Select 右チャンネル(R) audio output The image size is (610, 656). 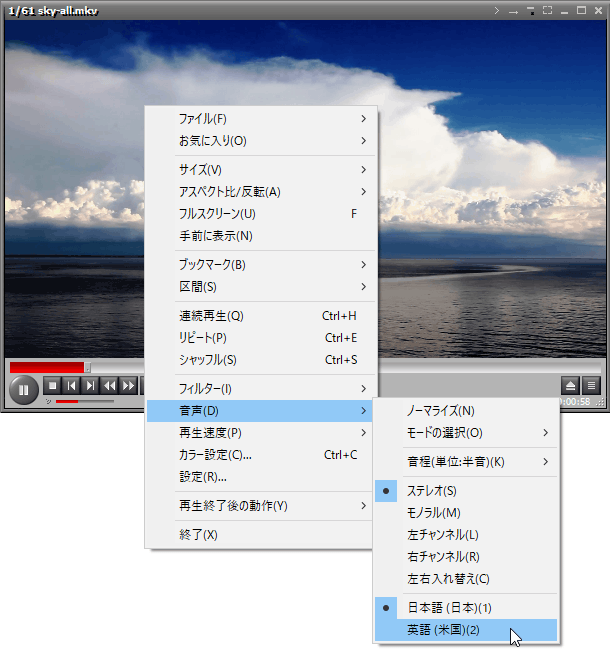(x=466, y=557)
